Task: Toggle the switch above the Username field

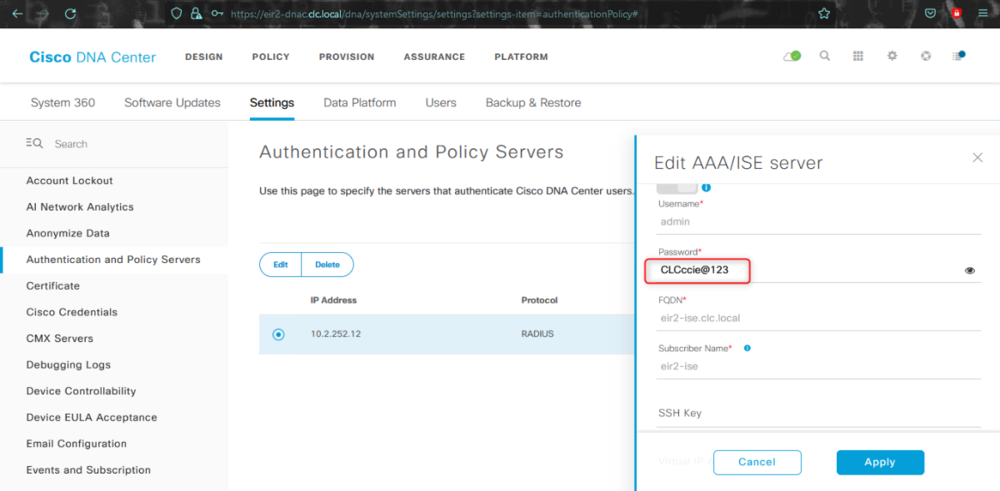Action: 677,189
